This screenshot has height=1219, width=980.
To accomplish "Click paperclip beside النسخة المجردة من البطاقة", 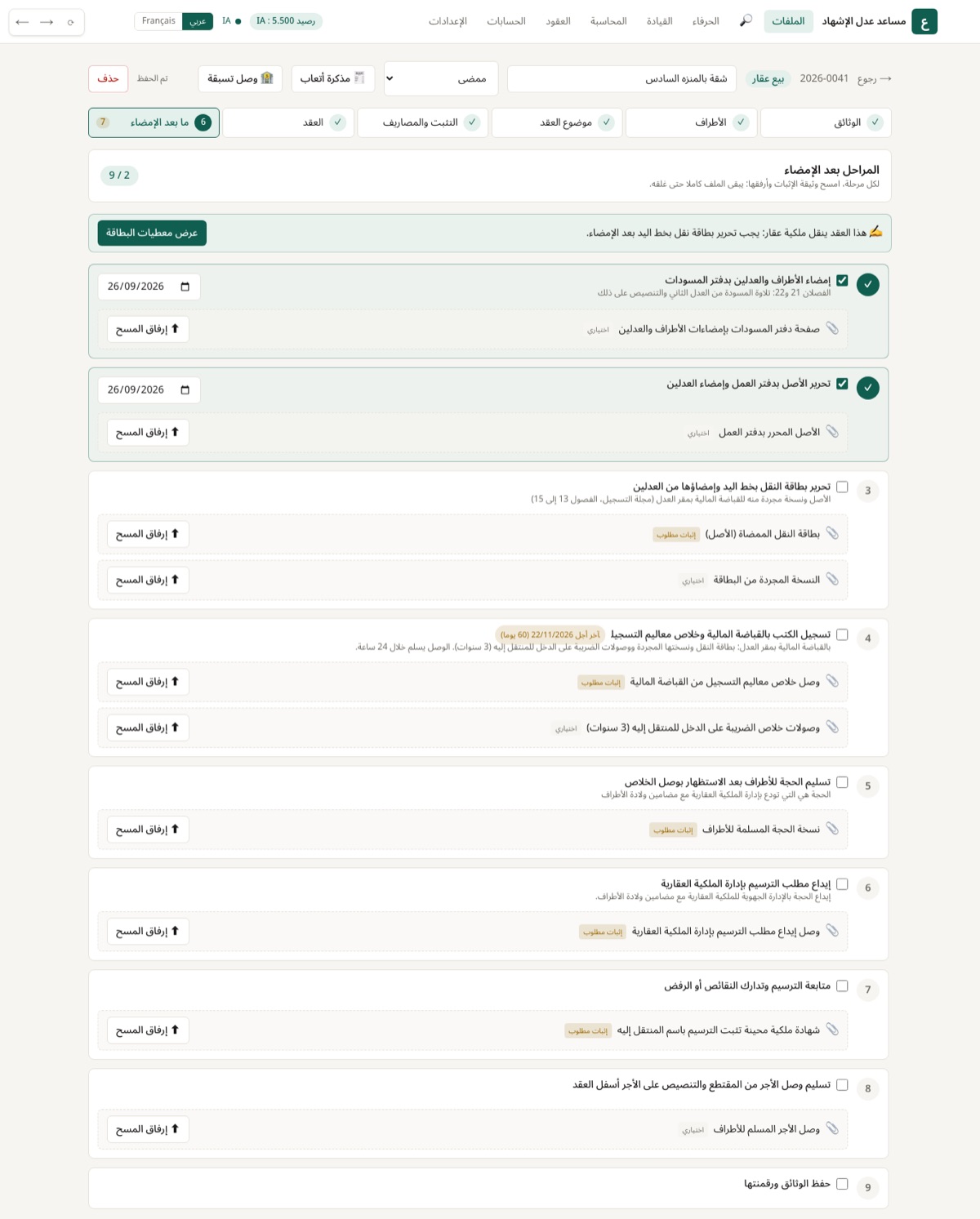I will point(832,579).
